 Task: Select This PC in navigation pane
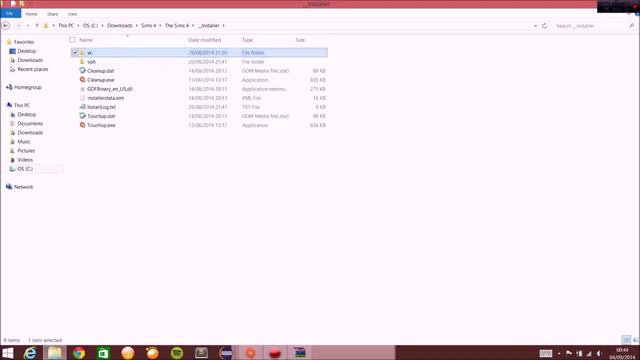[x=22, y=105]
